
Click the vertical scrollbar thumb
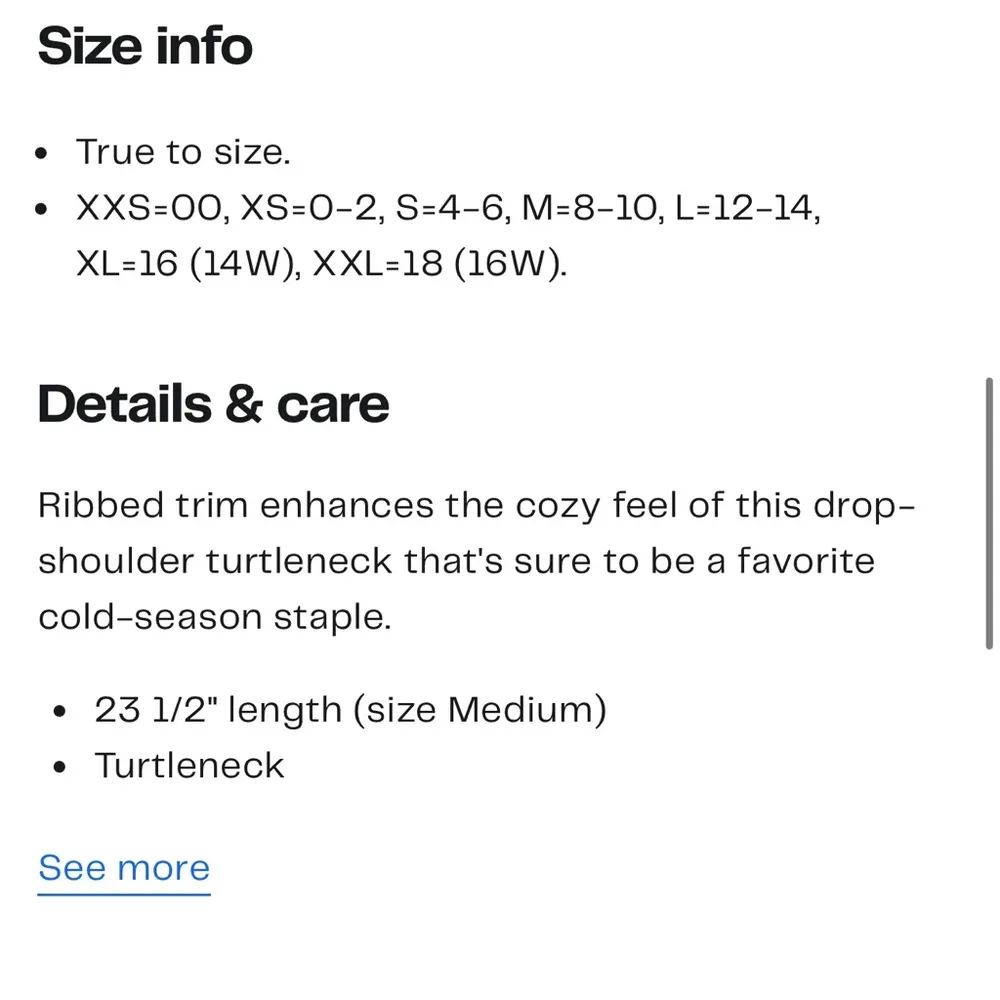(x=989, y=513)
